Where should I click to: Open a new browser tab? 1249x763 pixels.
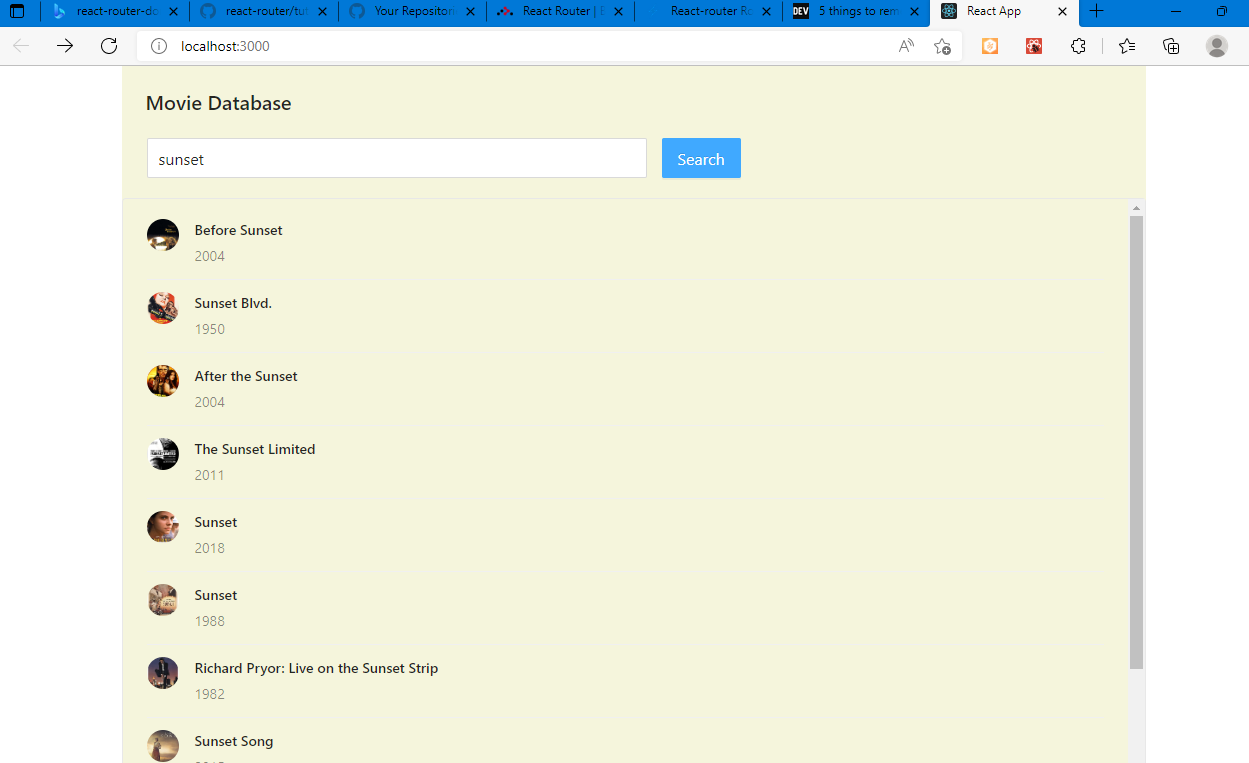click(1096, 11)
